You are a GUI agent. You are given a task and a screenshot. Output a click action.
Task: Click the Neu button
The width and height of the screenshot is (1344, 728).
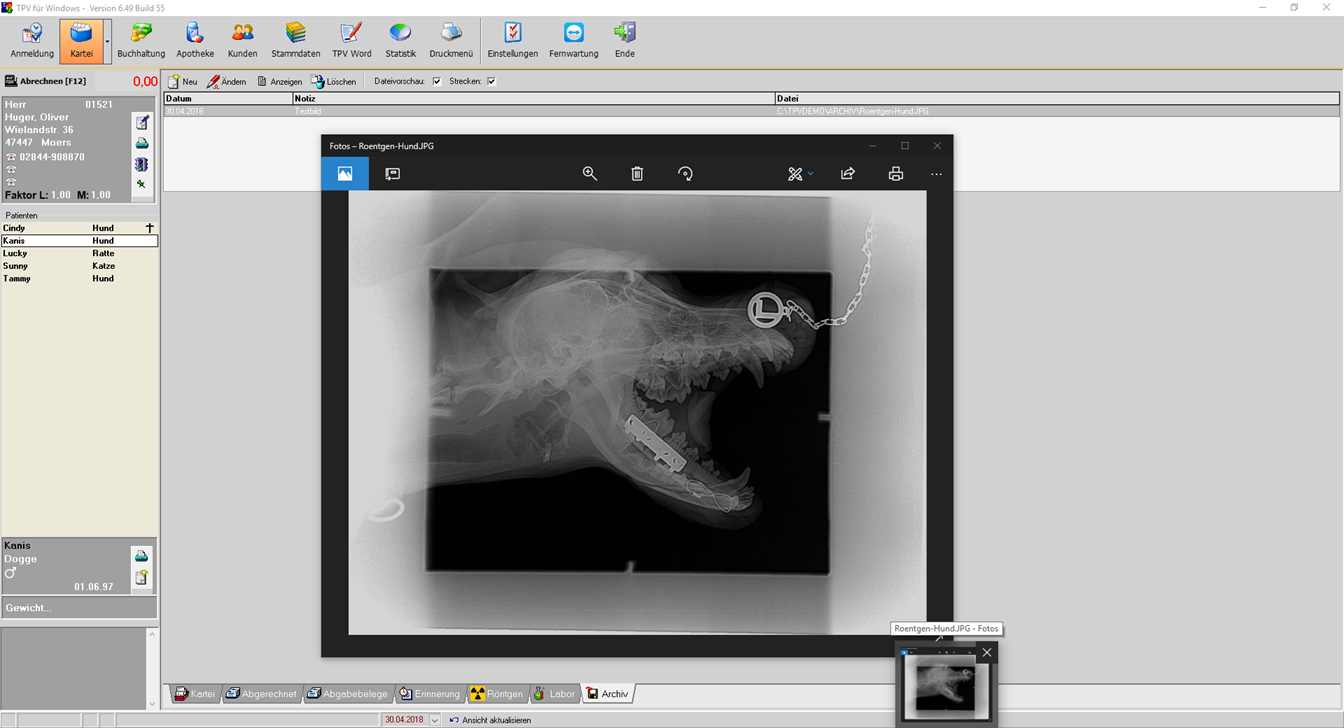[x=182, y=82]
